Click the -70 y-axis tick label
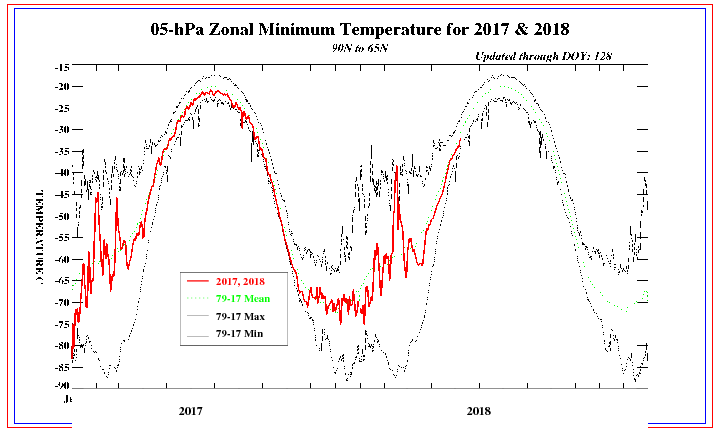 pyautogui.click(x=62, y=302)
